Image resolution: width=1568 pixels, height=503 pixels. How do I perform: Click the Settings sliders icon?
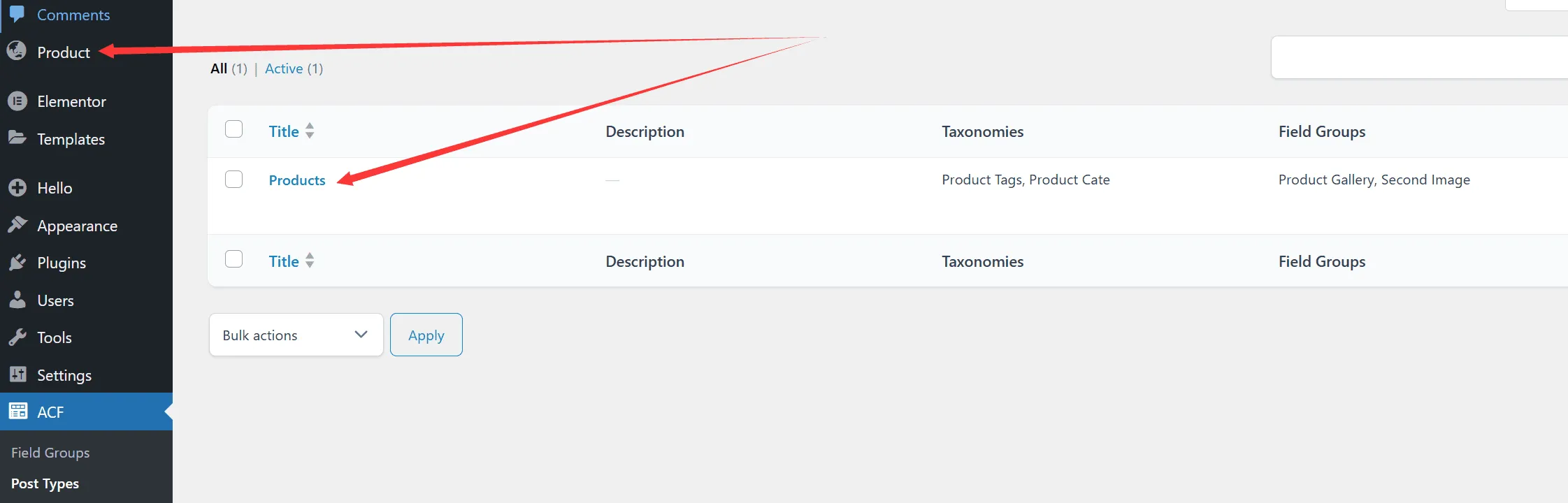[17, 374]
